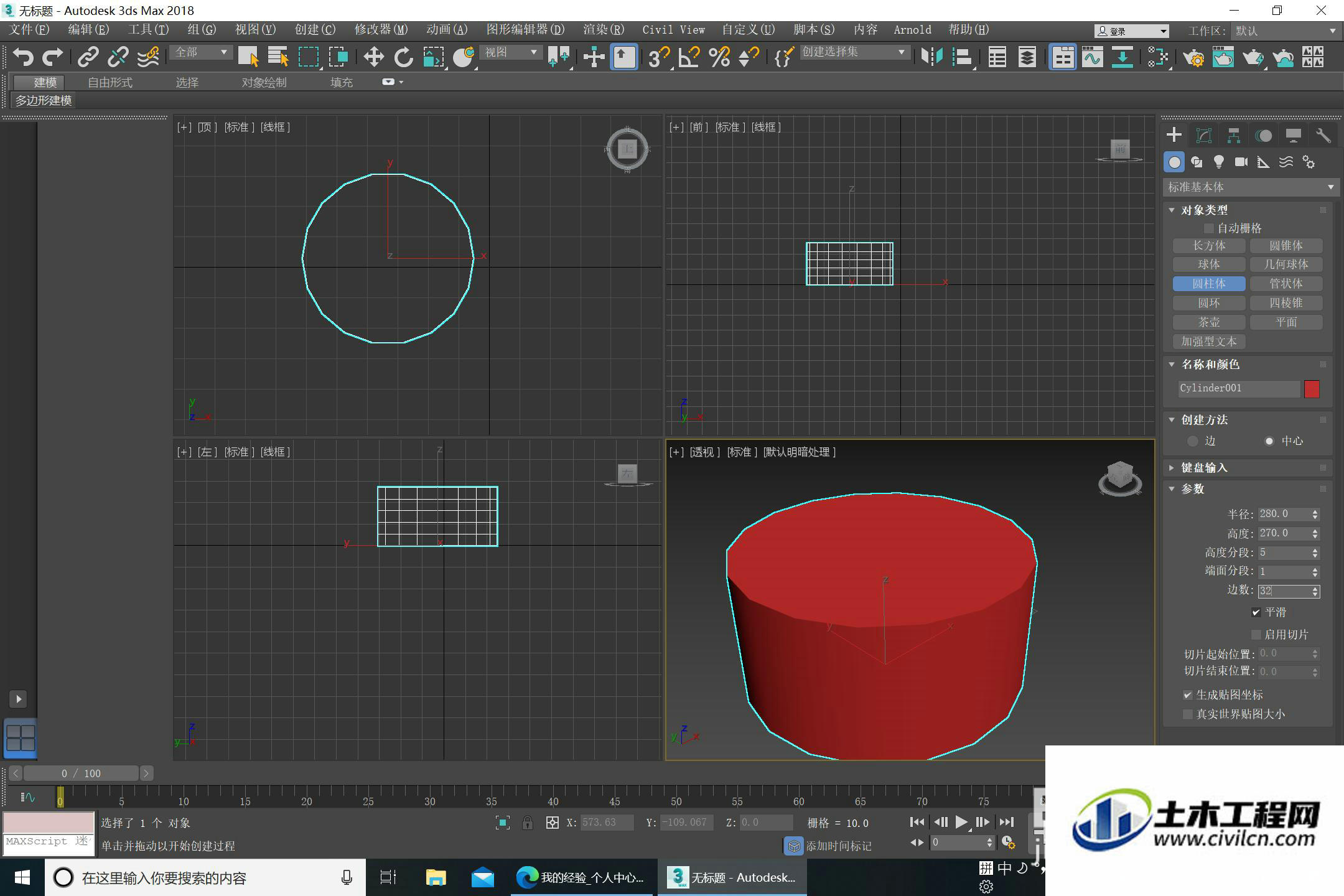Select the Bind to Space Warp icon
This screenshot has height=896, width=1344.
click(148, 57)
